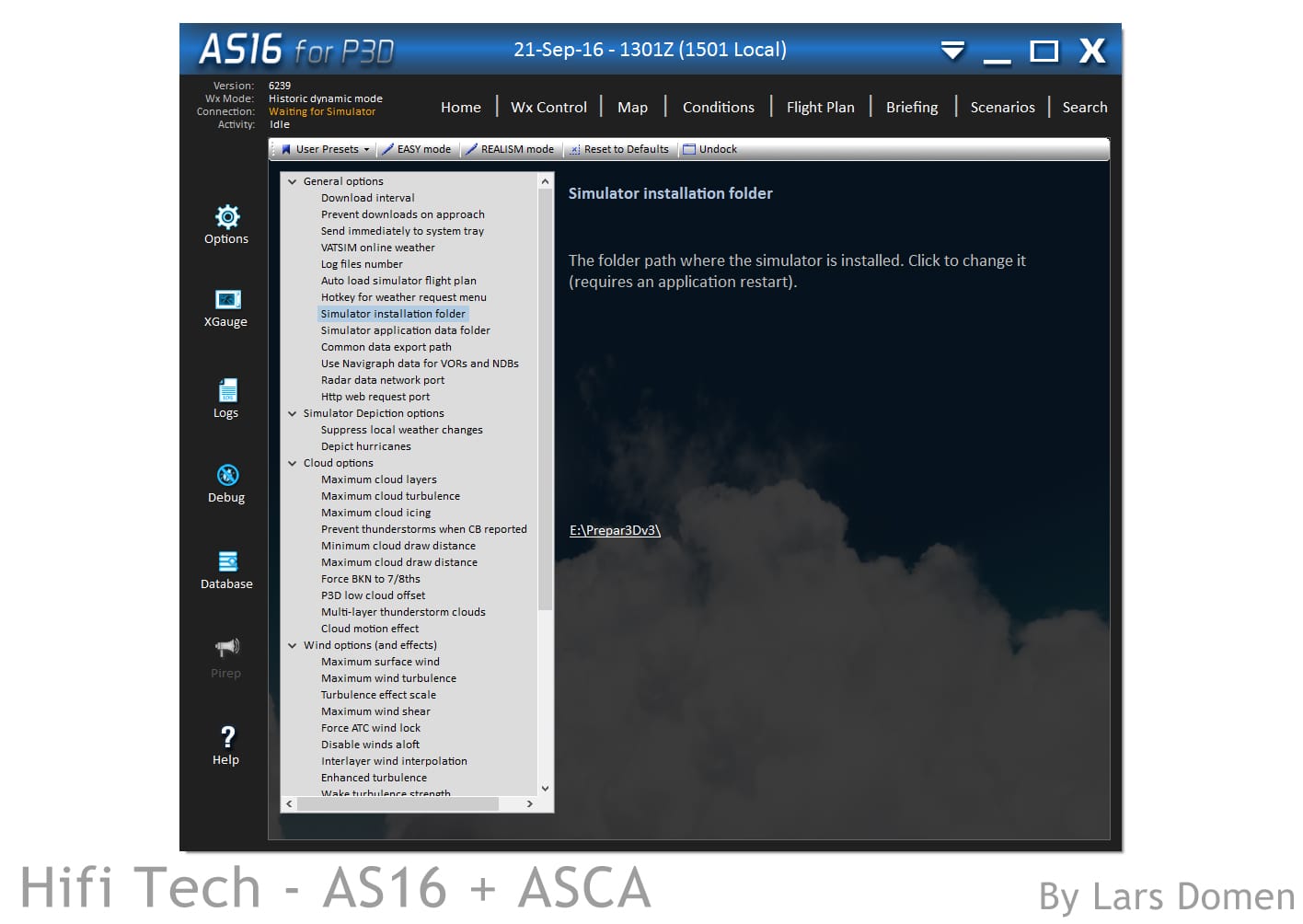Screen dimensions: 1303x924
Task: Open the Flight Plan menu
Action: click(x=820, y=107)
